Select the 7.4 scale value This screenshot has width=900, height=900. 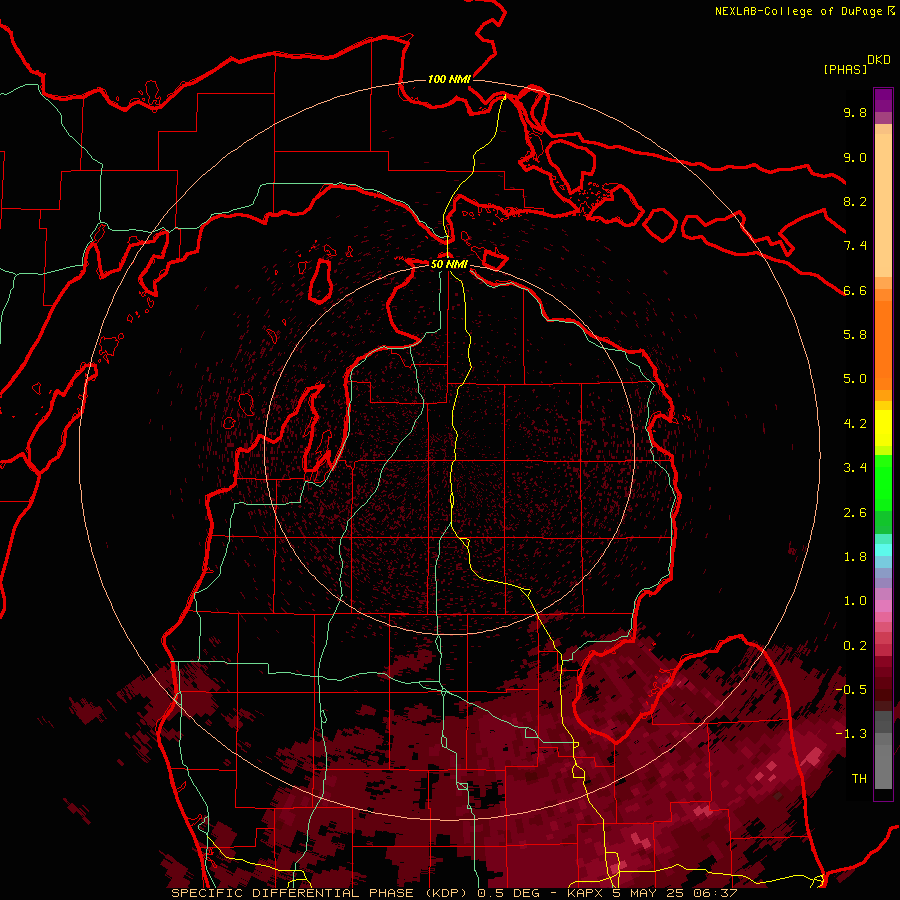coord(855,246)
